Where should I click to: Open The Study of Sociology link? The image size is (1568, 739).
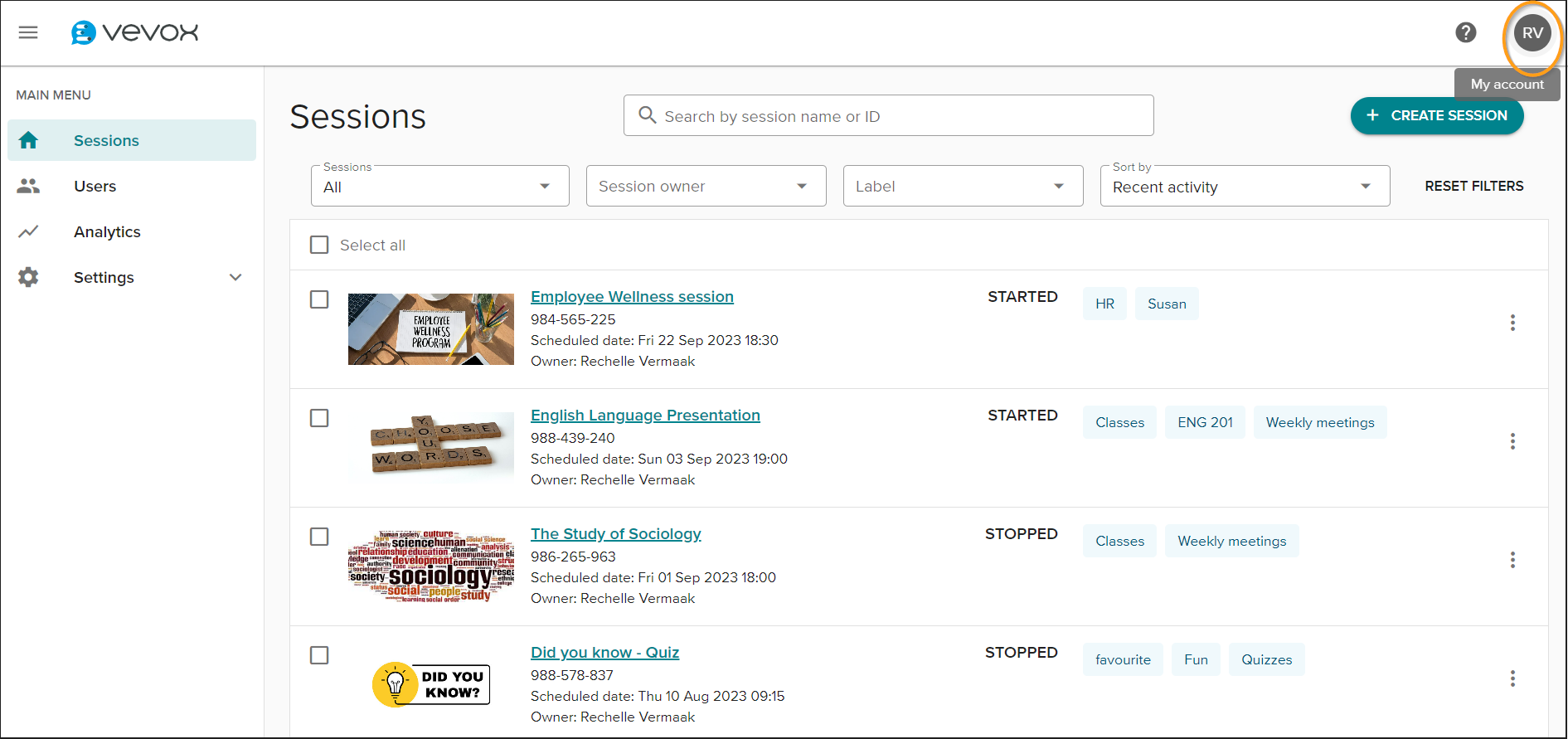[616, 534]
